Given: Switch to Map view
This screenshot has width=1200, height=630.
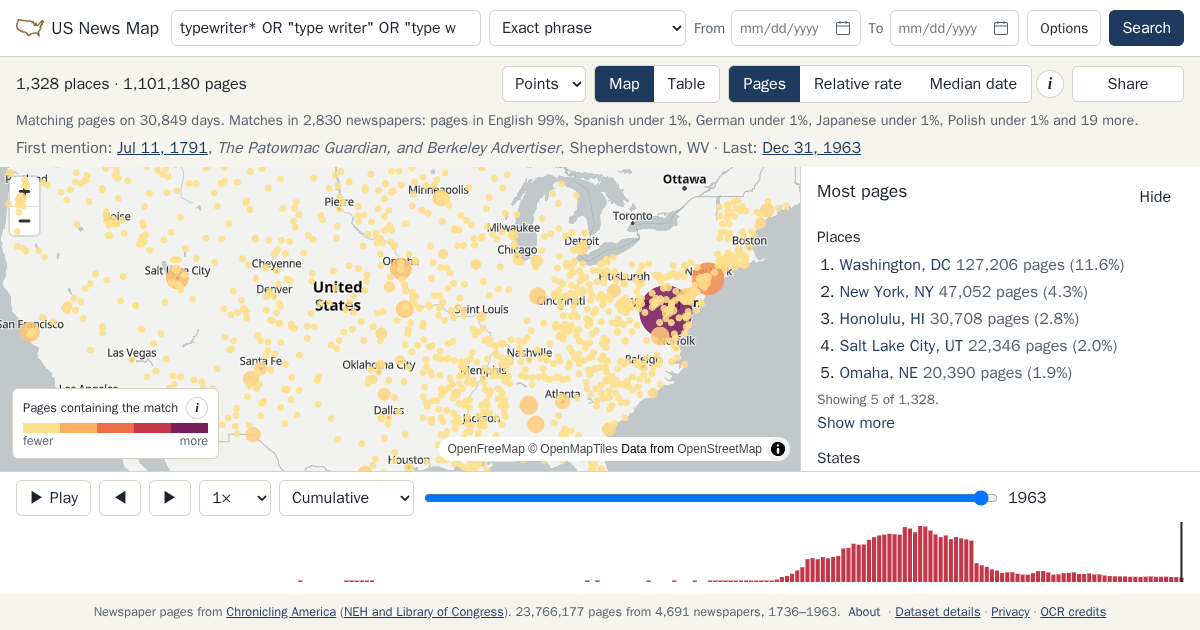Looking at the screenshot, I should pos(624,84).
